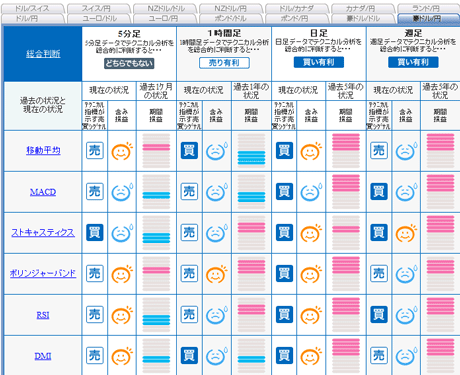
Task: Click the MACD 週足 buy signal icon
Action: coord(379,191)
